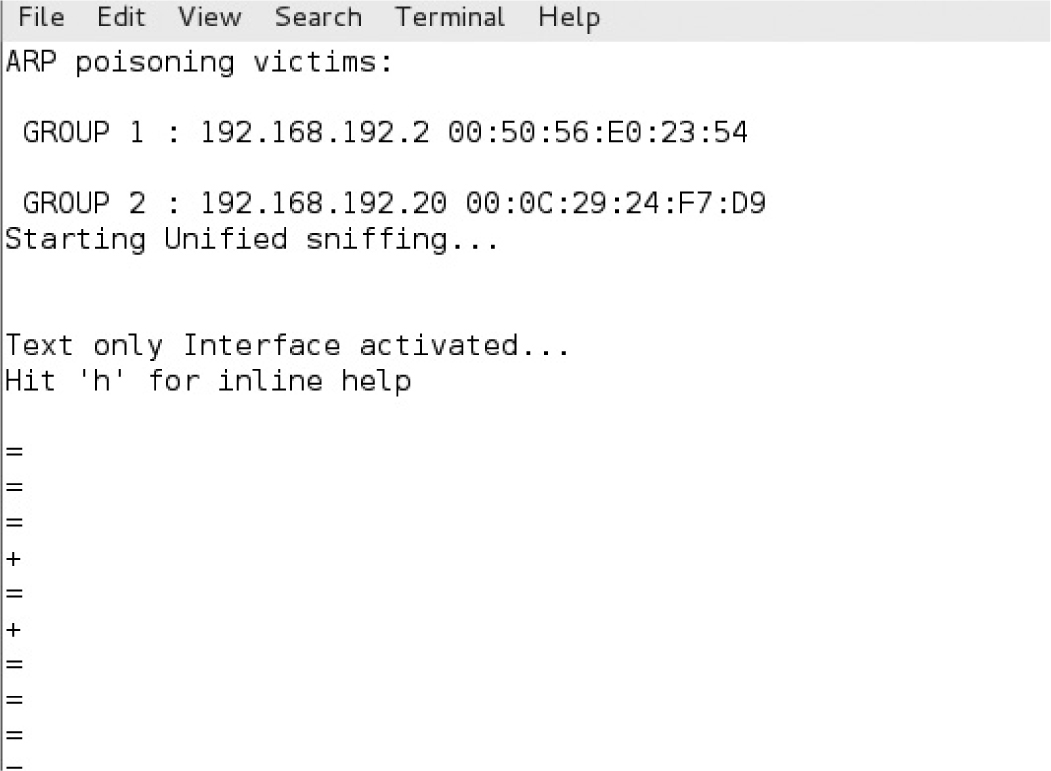Open the Search menu
Image resolution: width=1051 pixels, height=771 pixels.
point(318,18)
